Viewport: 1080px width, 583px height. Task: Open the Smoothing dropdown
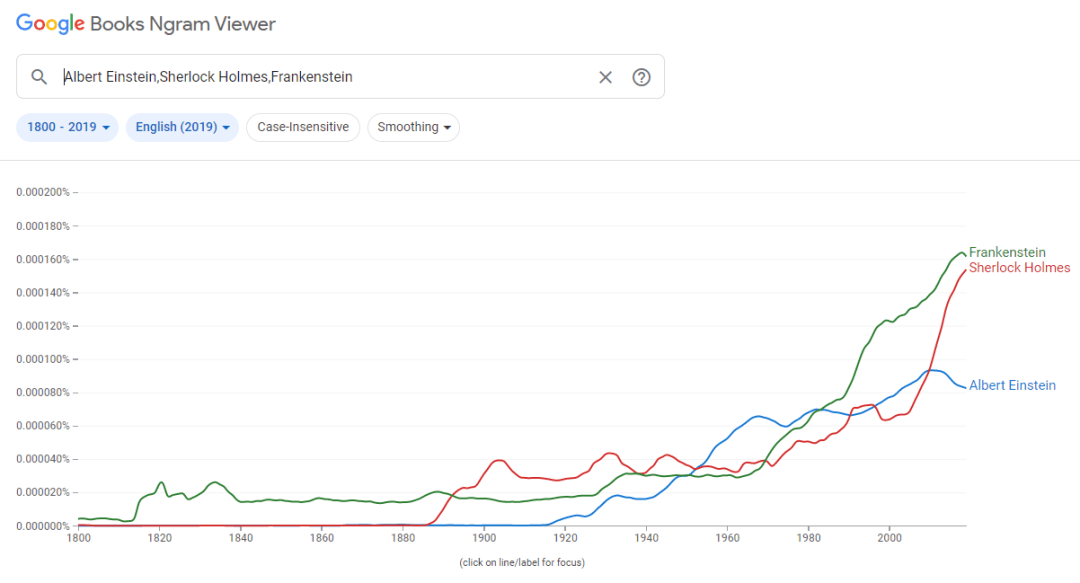tap(413, 127)
